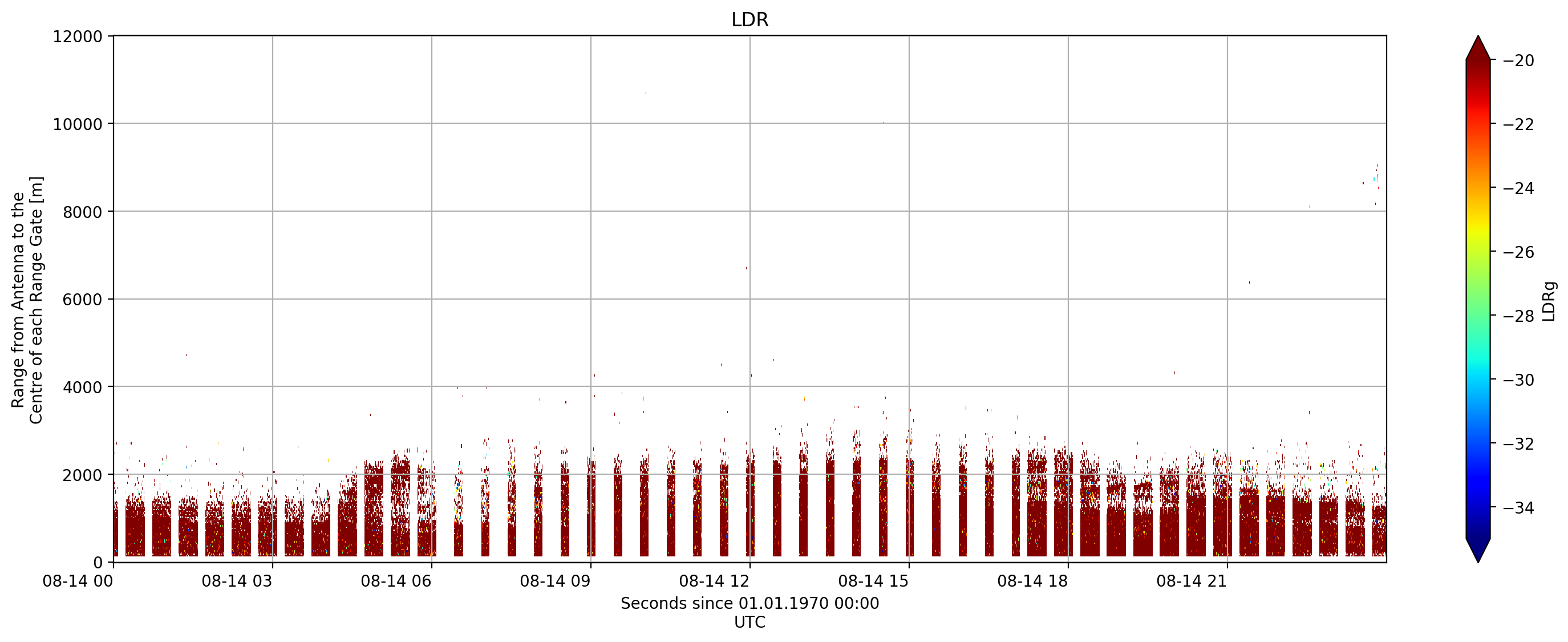The height and width of the screenshot is (642, 1568).
Task: Select x-axis tick label "08-14 03"
Action: (237, 581)
